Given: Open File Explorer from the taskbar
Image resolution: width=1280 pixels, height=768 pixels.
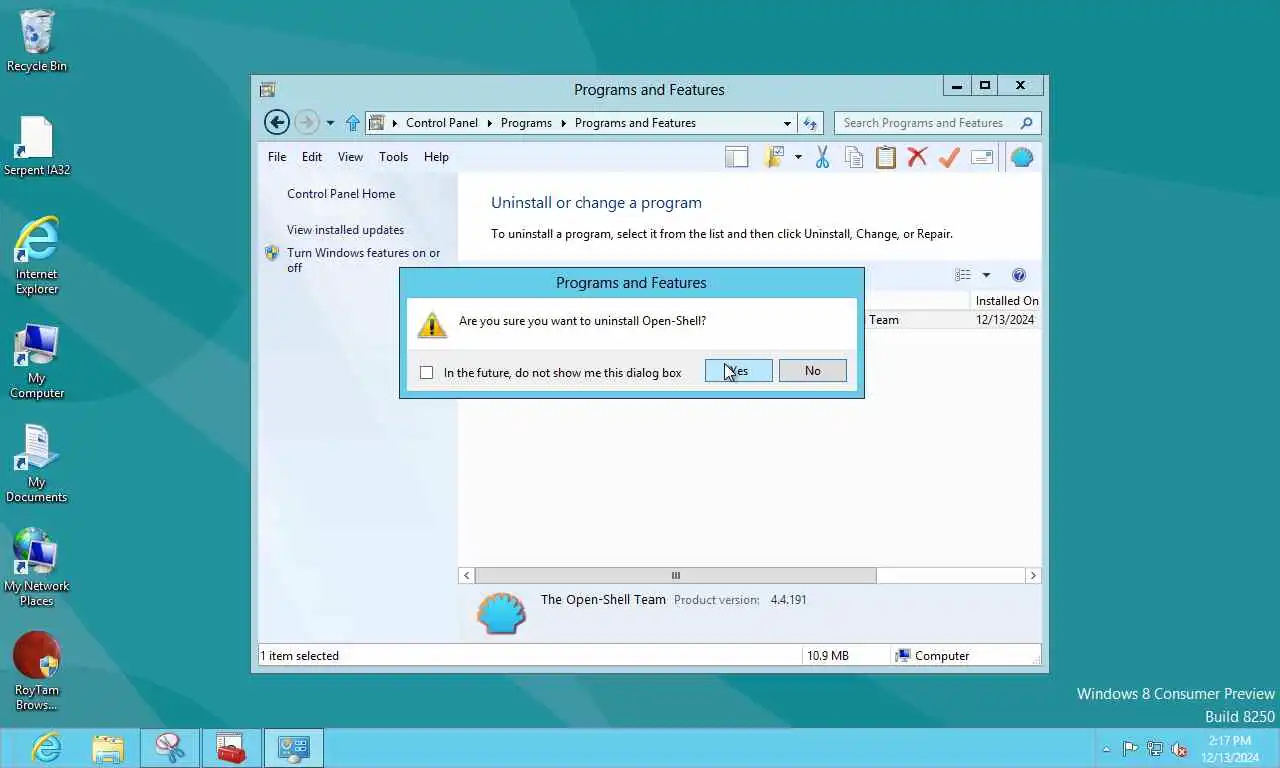Looking at the screenshot, I should tap(108, 748).
